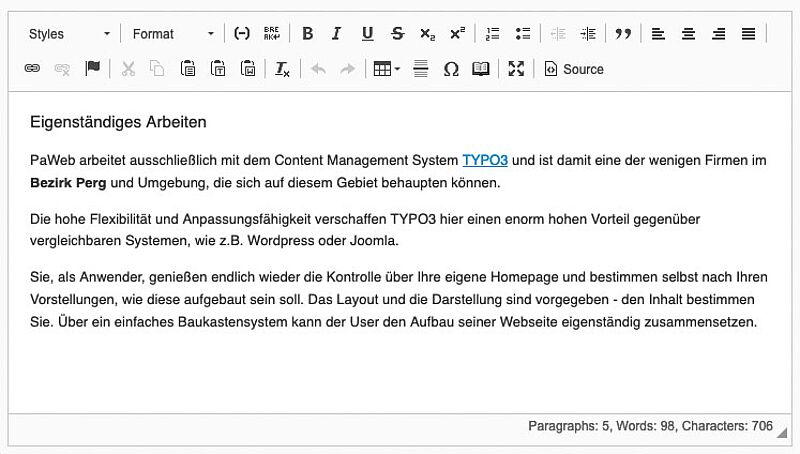Toggle bold formatting
Image resolution: width=800 pixels, height=454 pixels.
307,34
